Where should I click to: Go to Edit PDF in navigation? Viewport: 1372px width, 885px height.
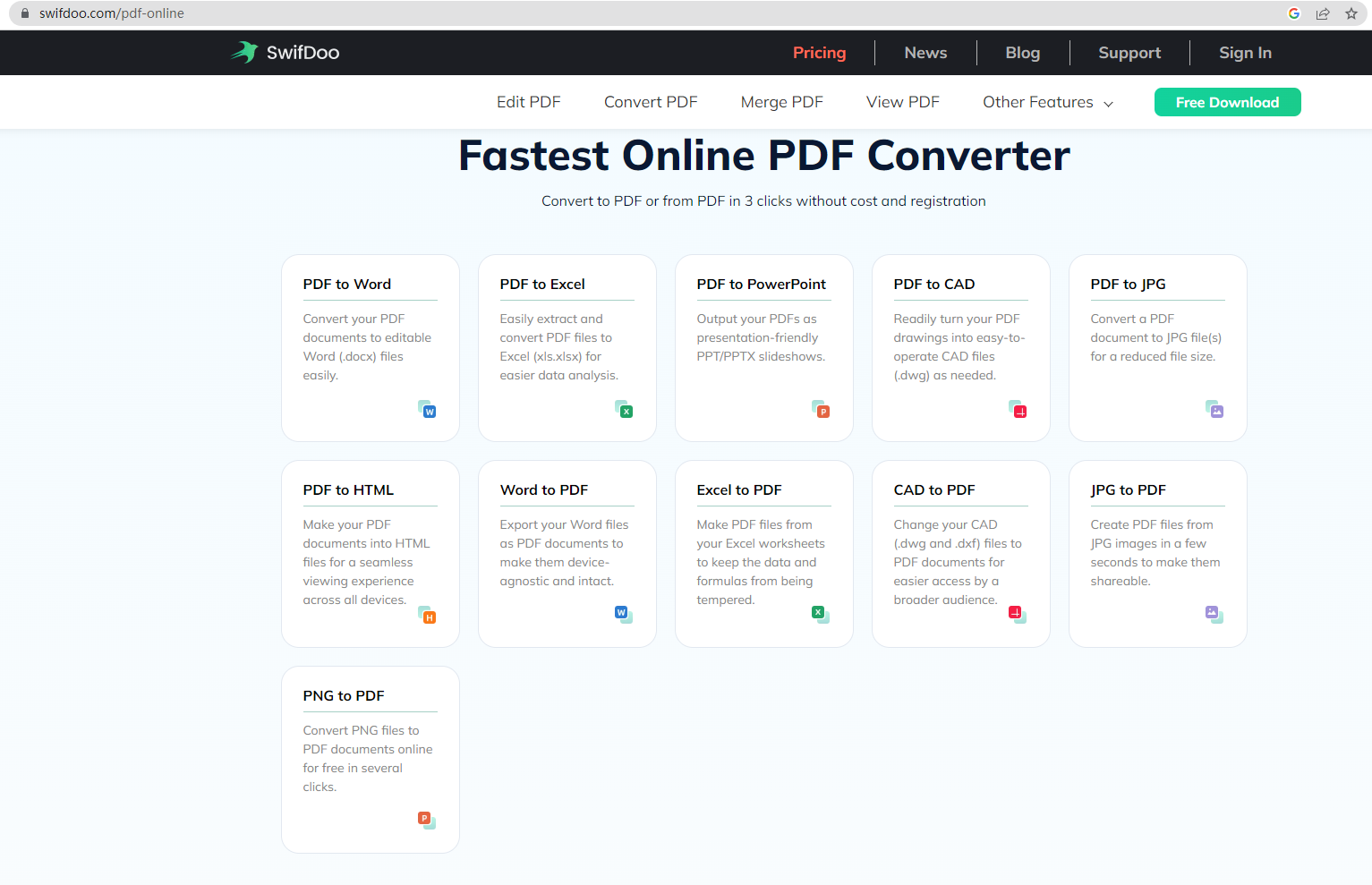(x=528, y=102)
